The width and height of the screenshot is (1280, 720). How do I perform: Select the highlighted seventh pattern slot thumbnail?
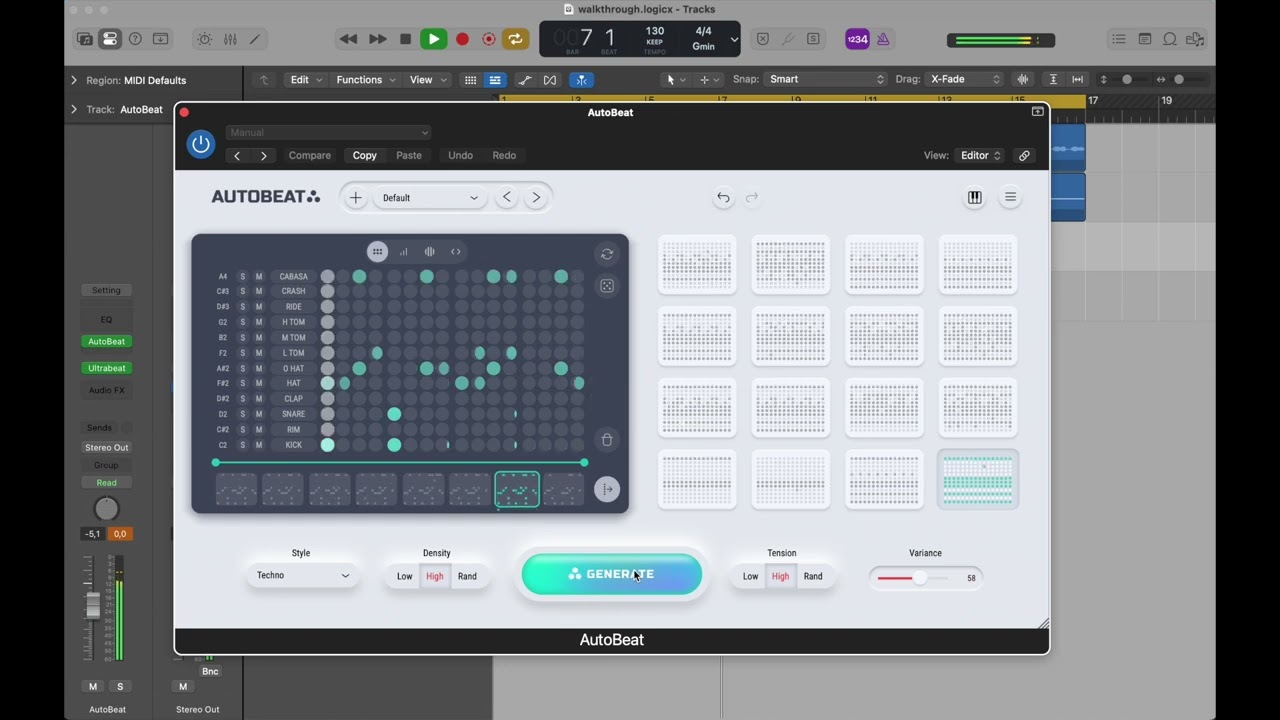[x=517, y=490]
